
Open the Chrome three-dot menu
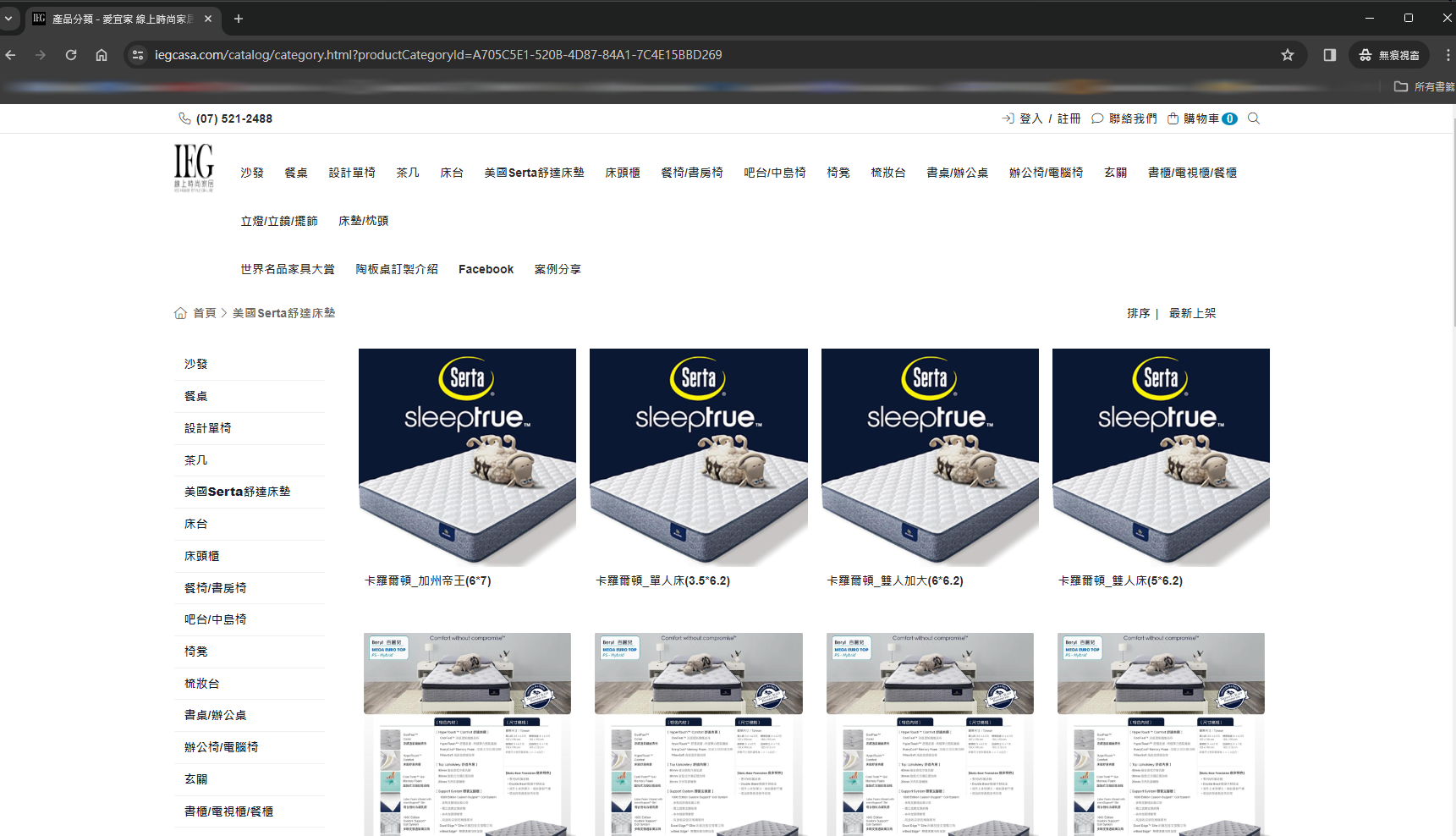pos(1448,55)
